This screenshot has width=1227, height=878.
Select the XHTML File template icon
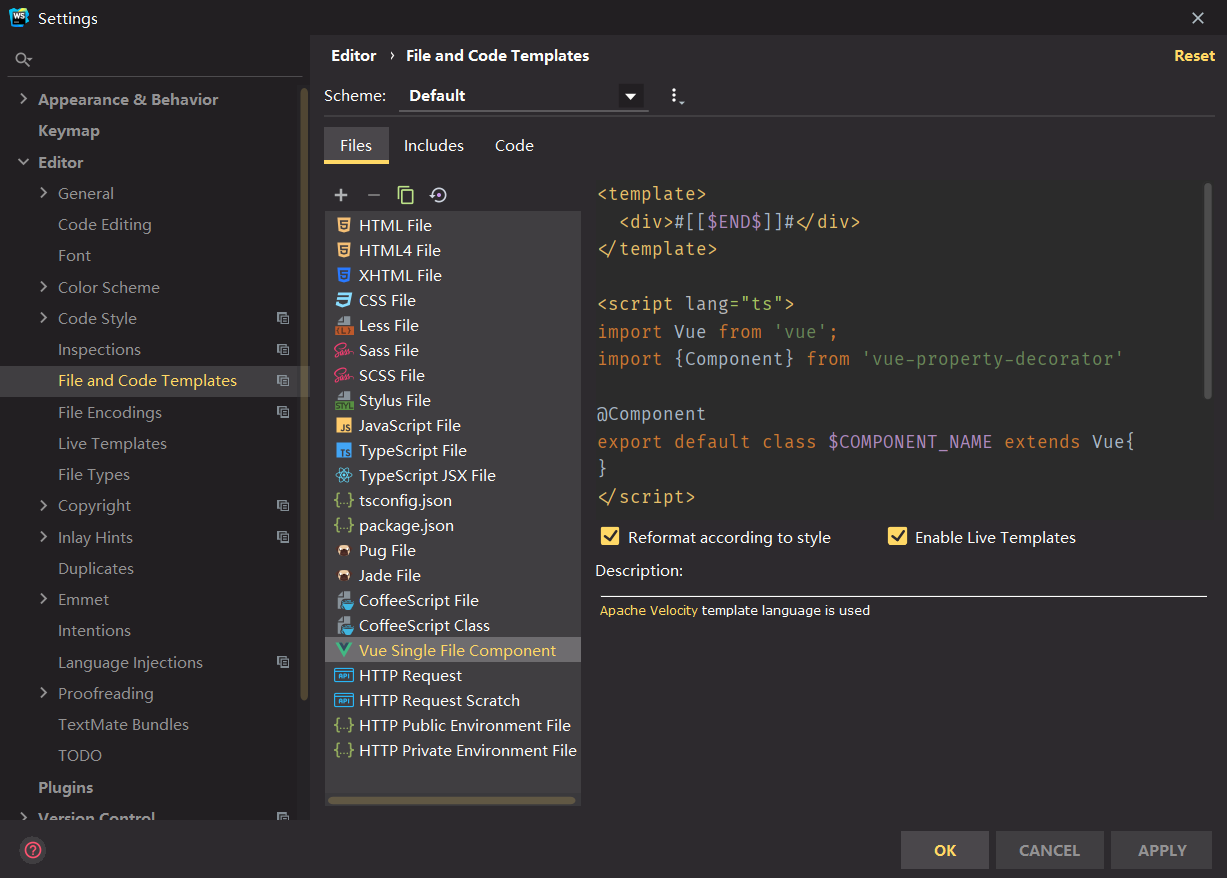point(344,275)
